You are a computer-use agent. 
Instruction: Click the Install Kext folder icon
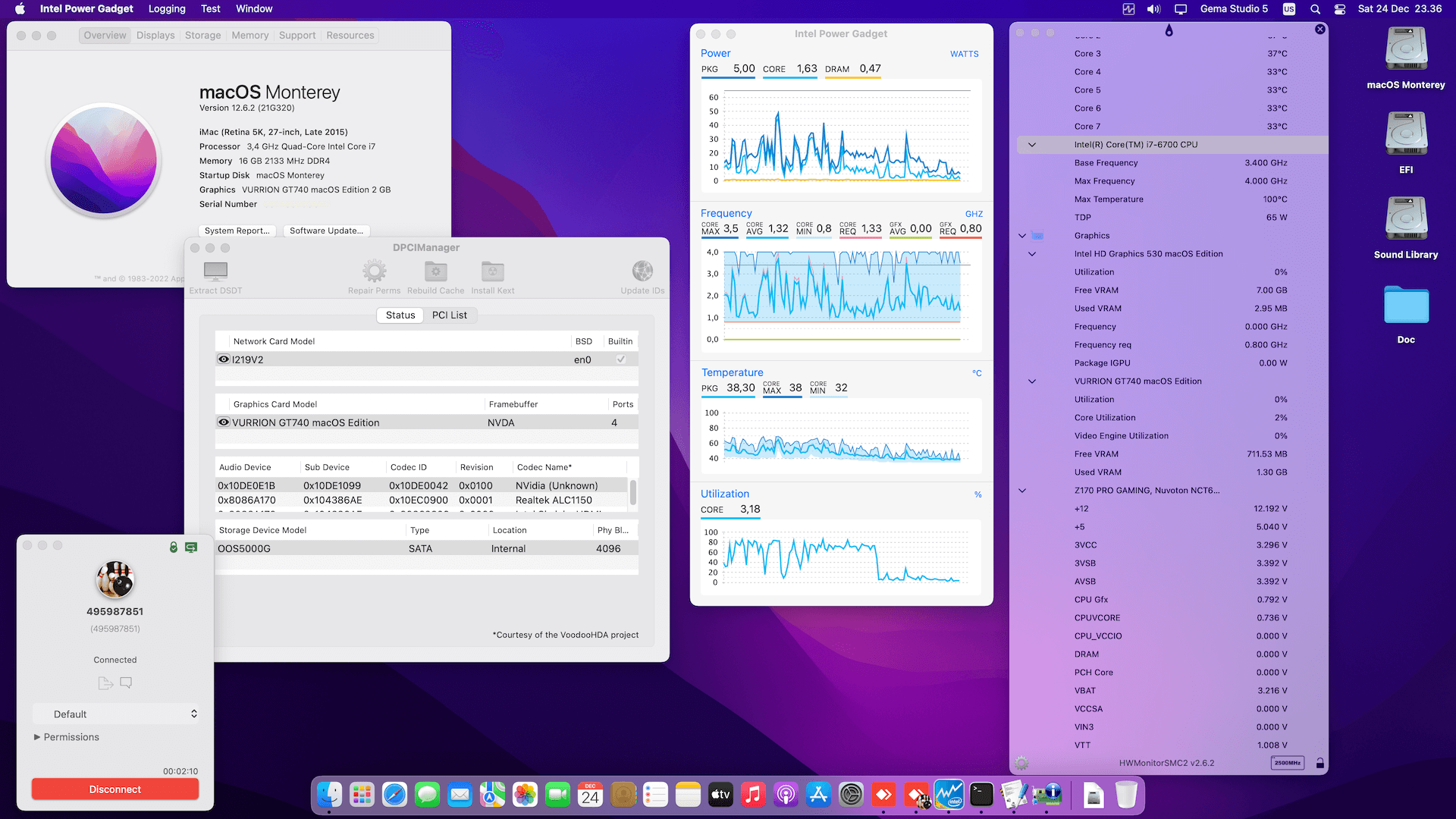point(492,271)
